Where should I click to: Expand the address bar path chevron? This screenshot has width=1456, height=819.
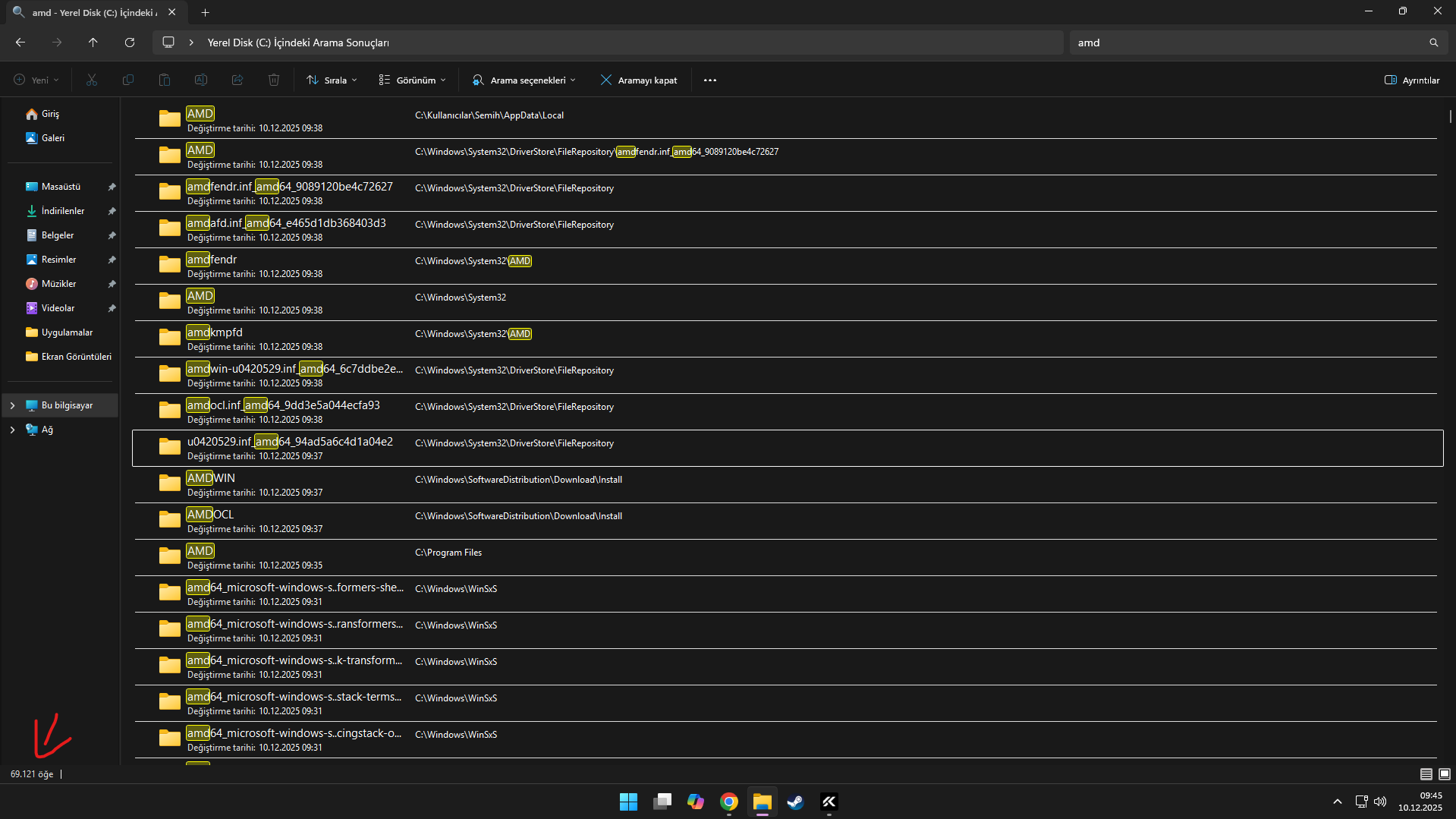[x=191, y=43]
